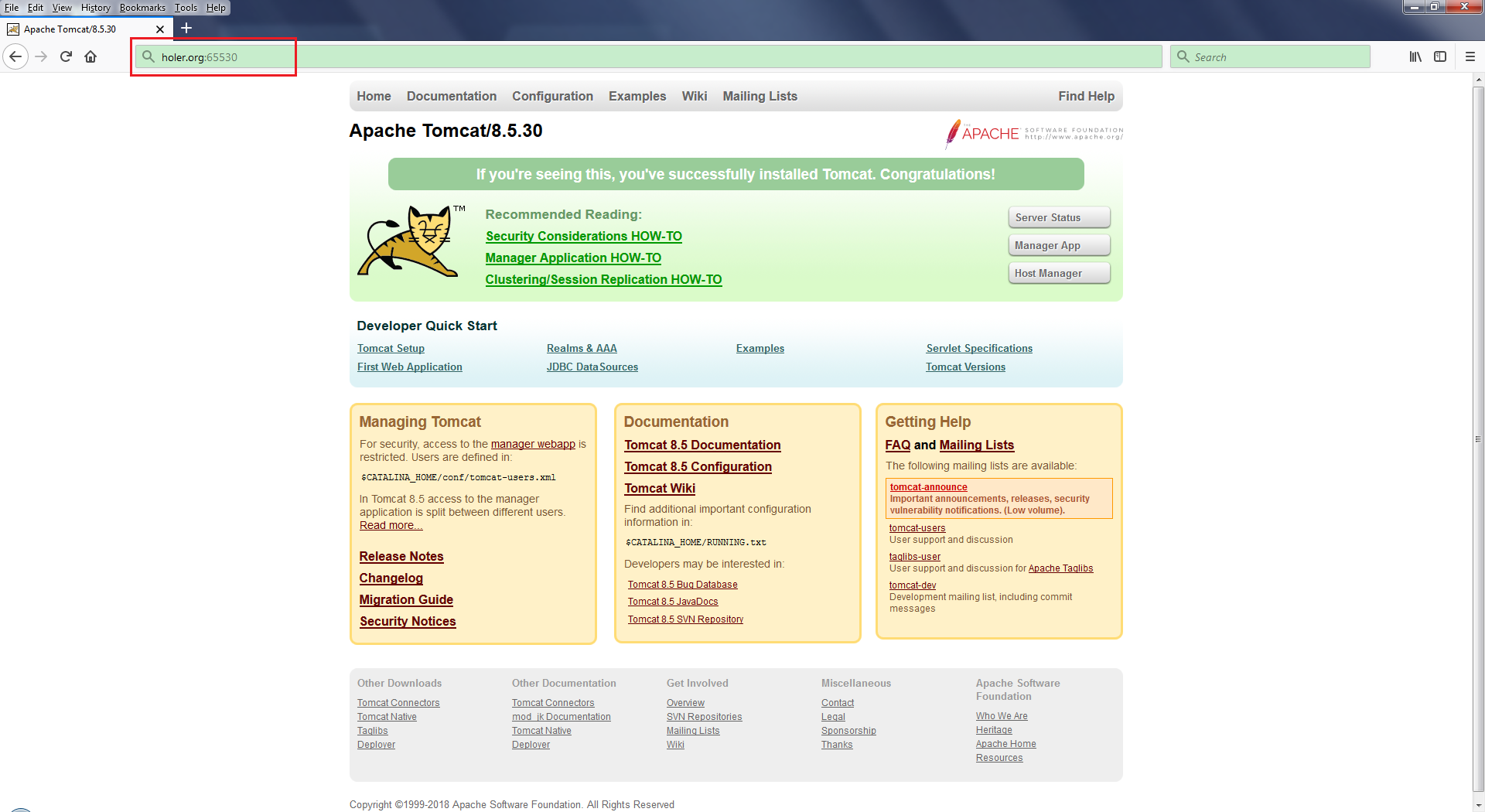The image size is (1485, 812).
Task: Focus the browser Search box
Action: pos(1270,56)
